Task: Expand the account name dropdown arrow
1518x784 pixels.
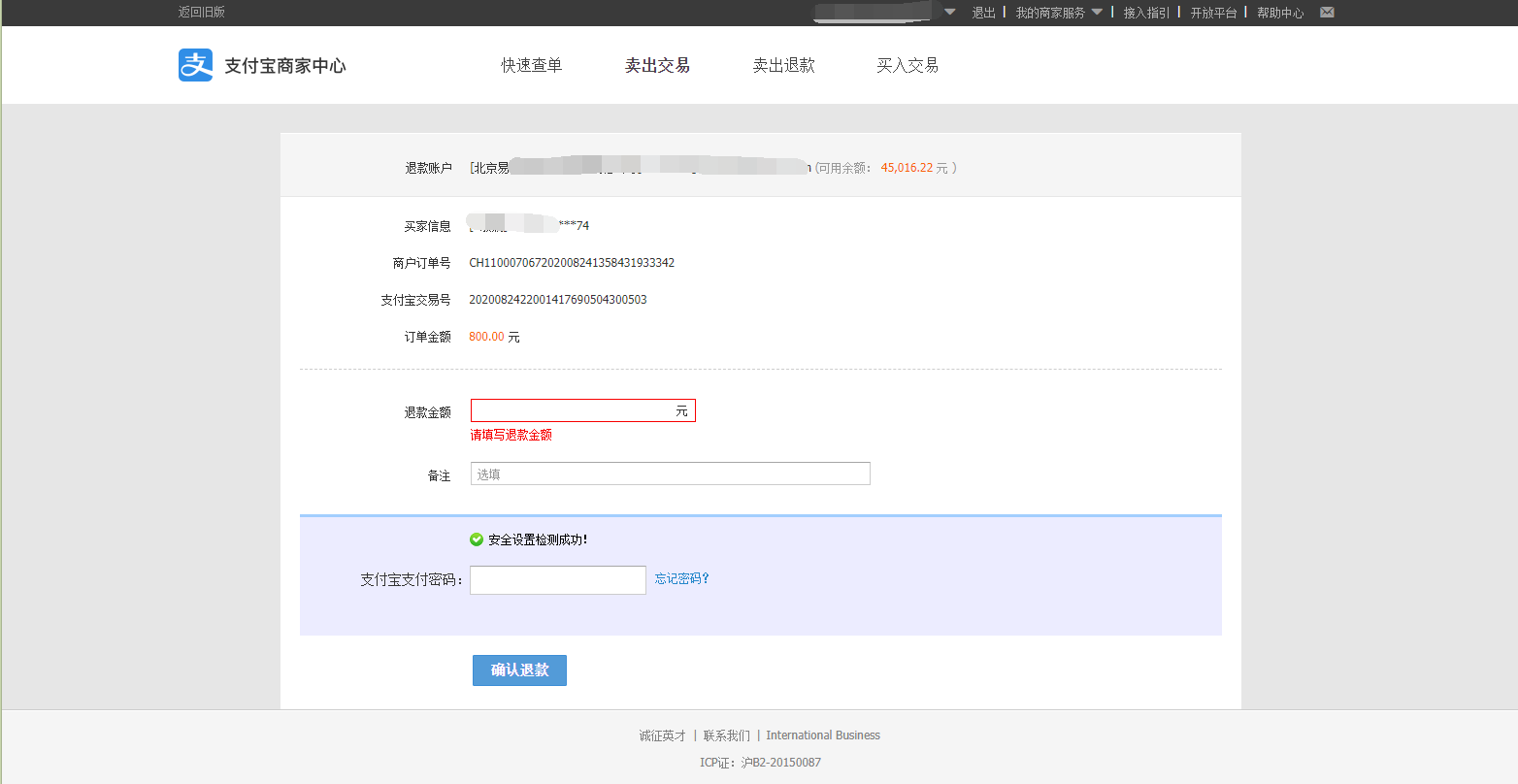Action: pos(950,13)
